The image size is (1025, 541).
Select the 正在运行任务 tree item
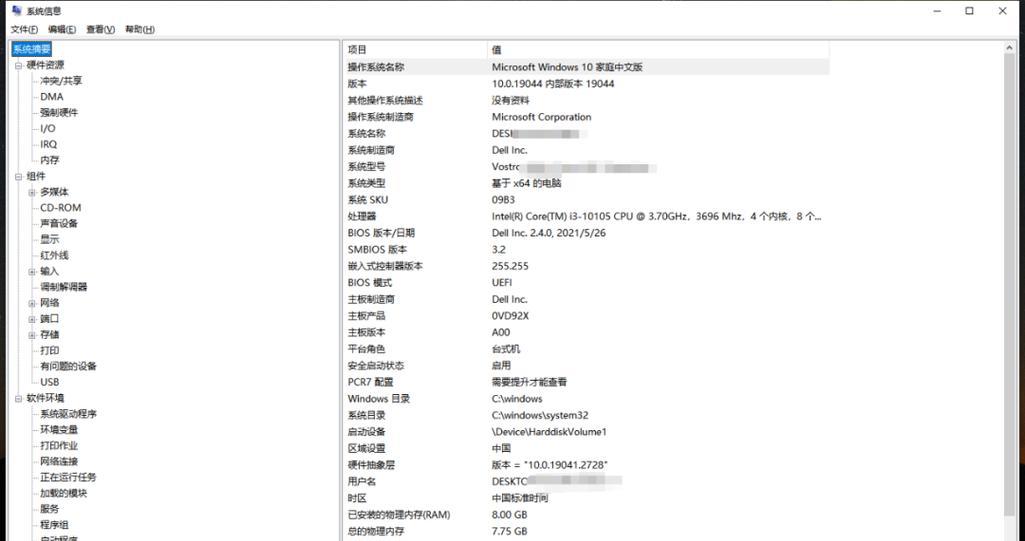[68, 478]
